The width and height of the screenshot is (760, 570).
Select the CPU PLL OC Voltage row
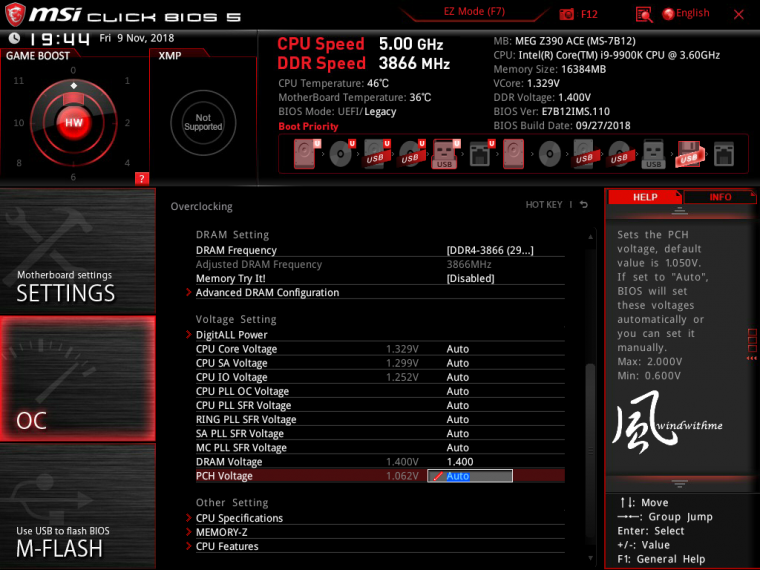click(380, 391)
